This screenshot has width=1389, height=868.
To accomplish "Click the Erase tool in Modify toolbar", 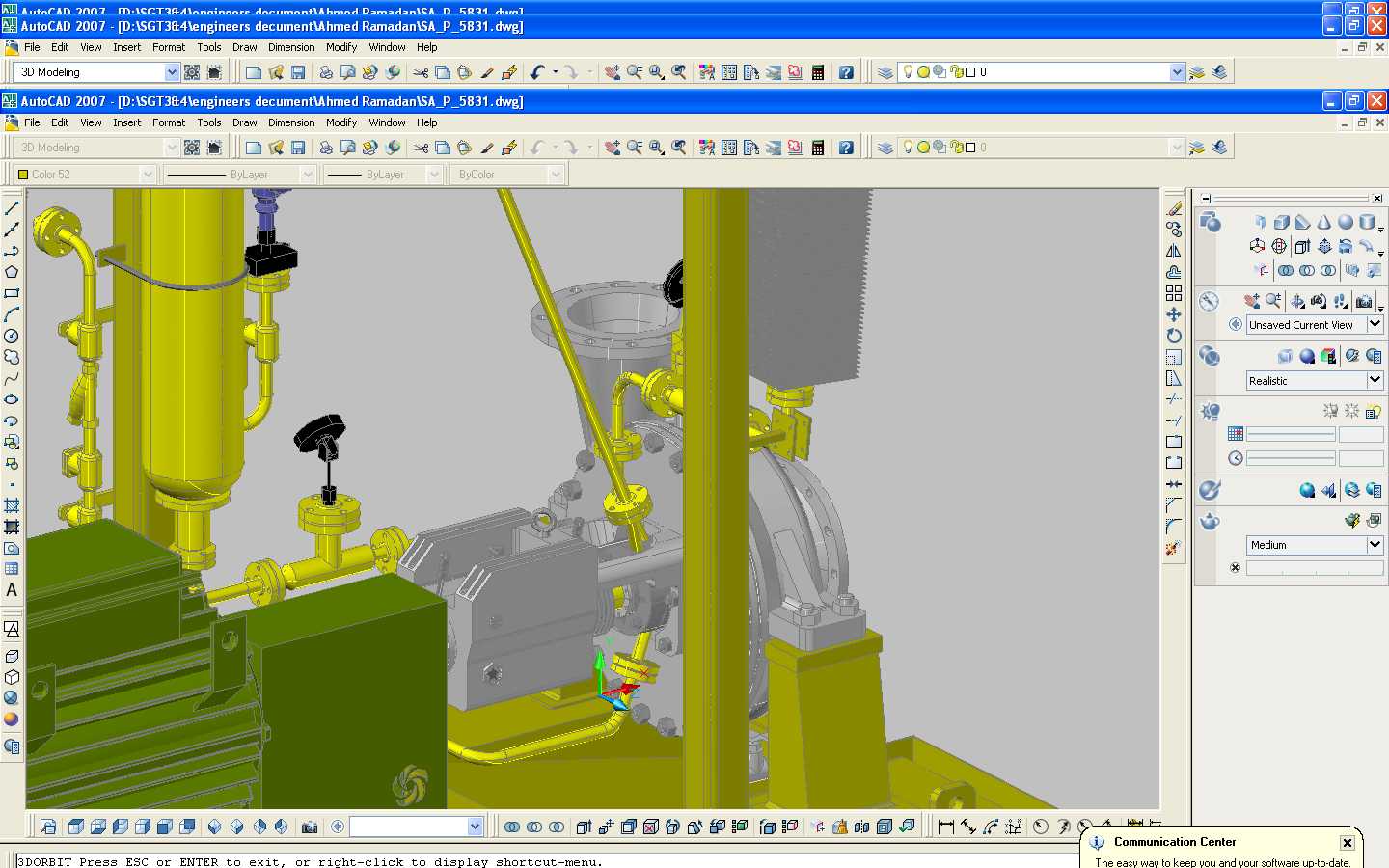I will [1174, 208].
